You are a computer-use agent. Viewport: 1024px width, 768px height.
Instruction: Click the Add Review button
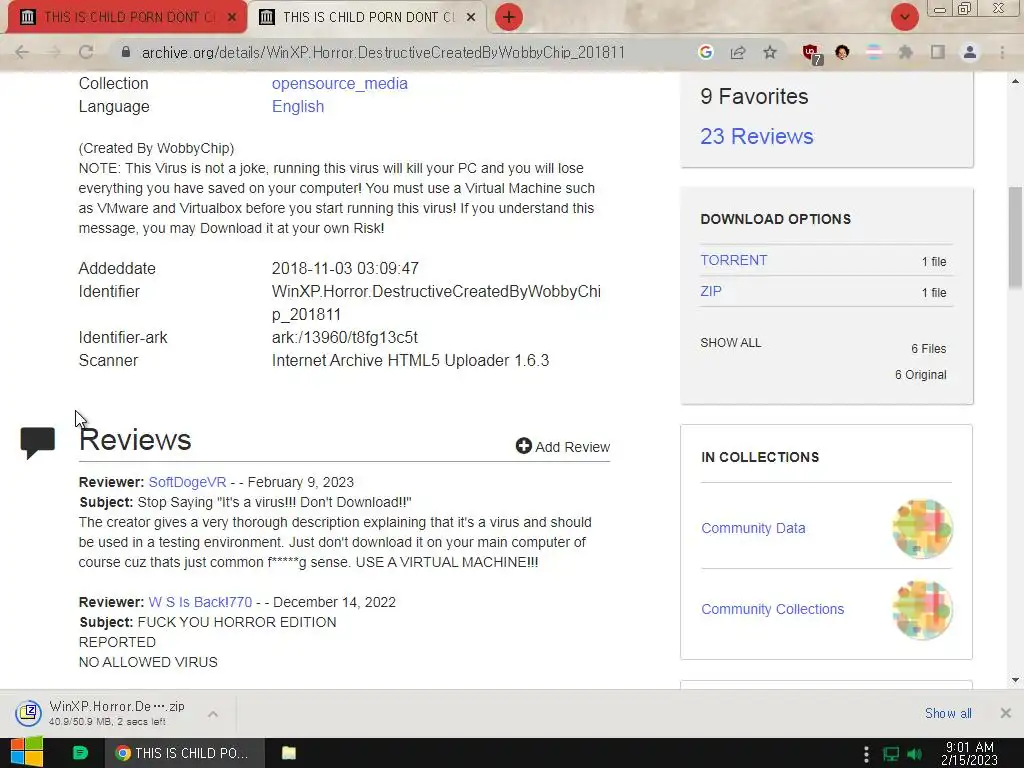pyautogui.click(x=563, y=447)
